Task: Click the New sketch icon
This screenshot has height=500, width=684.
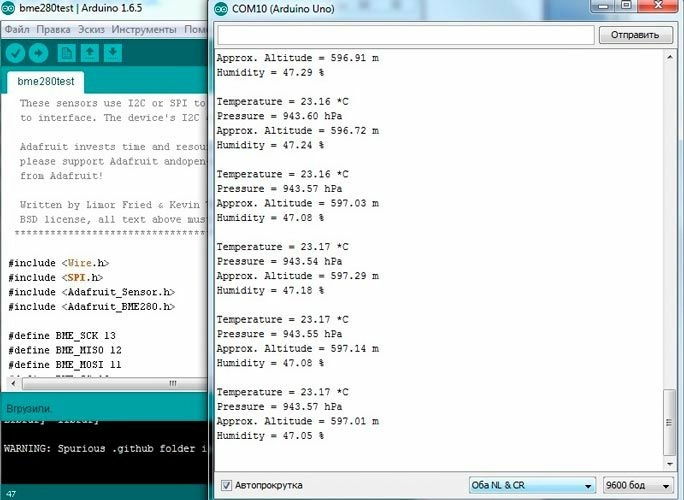Action: [x=67, y=53]
